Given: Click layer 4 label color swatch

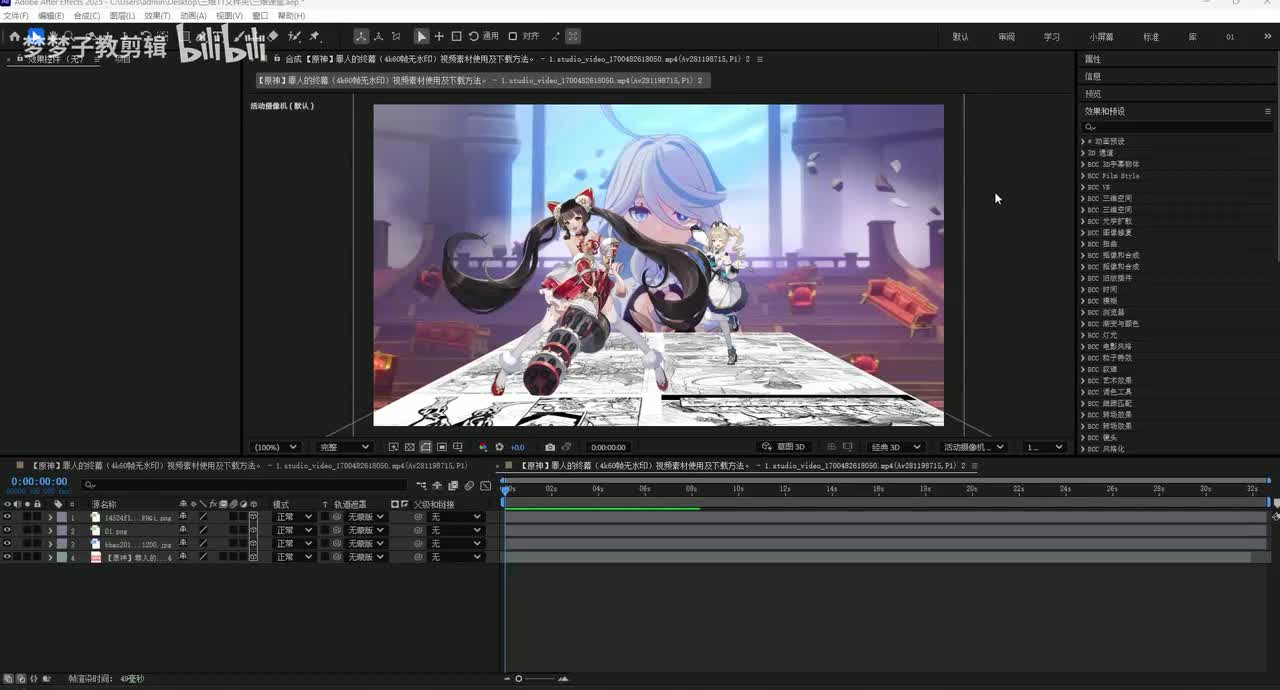Looking at the screenshot, I should tap(62, 556).
